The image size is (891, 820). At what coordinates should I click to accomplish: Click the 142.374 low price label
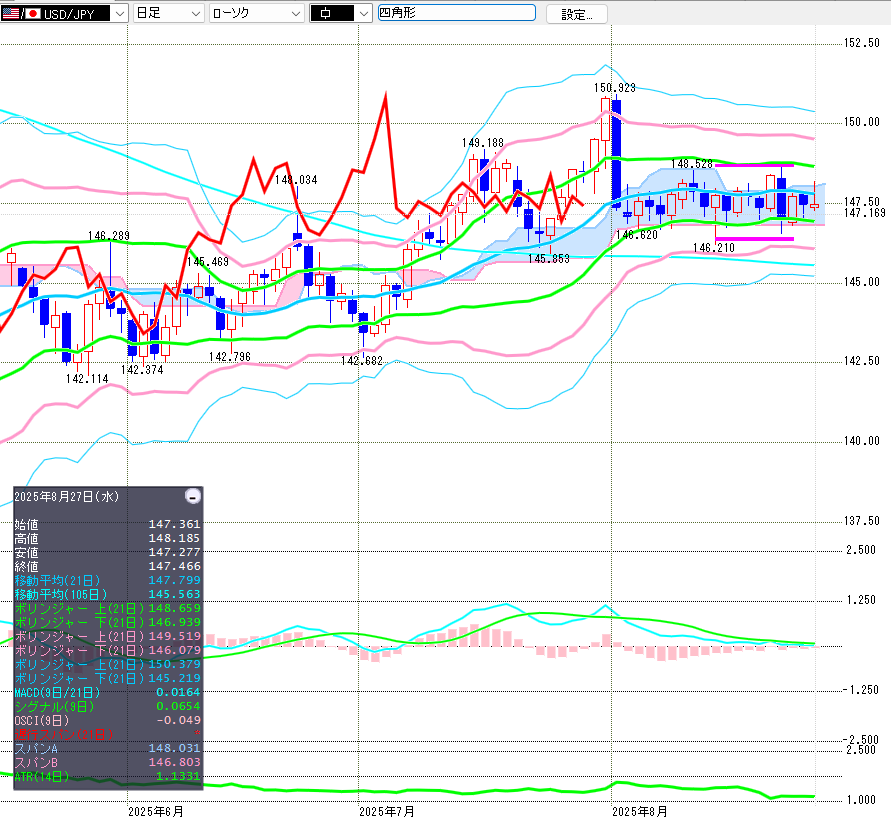142,369
